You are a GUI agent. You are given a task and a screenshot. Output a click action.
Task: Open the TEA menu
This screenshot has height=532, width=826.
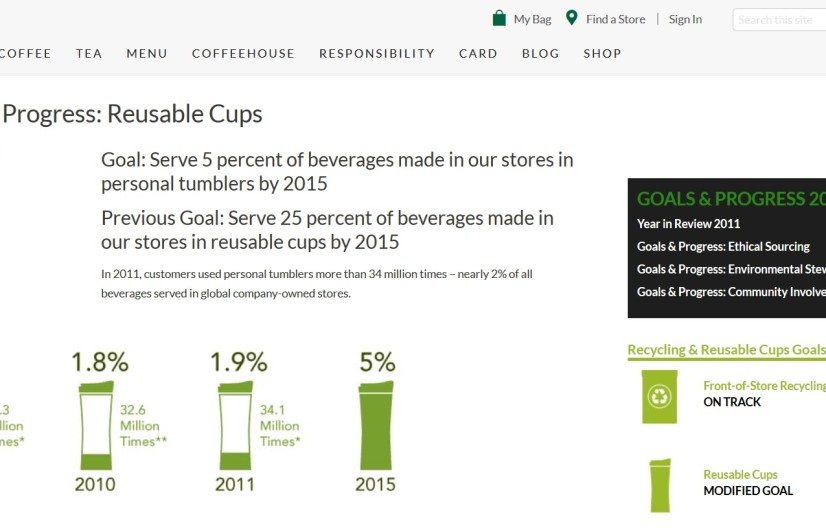click(x=89, y=54)
